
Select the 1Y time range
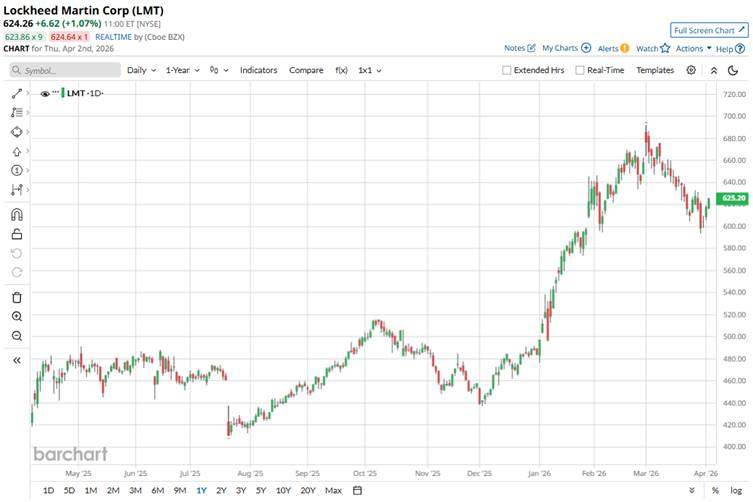point(201,490)
